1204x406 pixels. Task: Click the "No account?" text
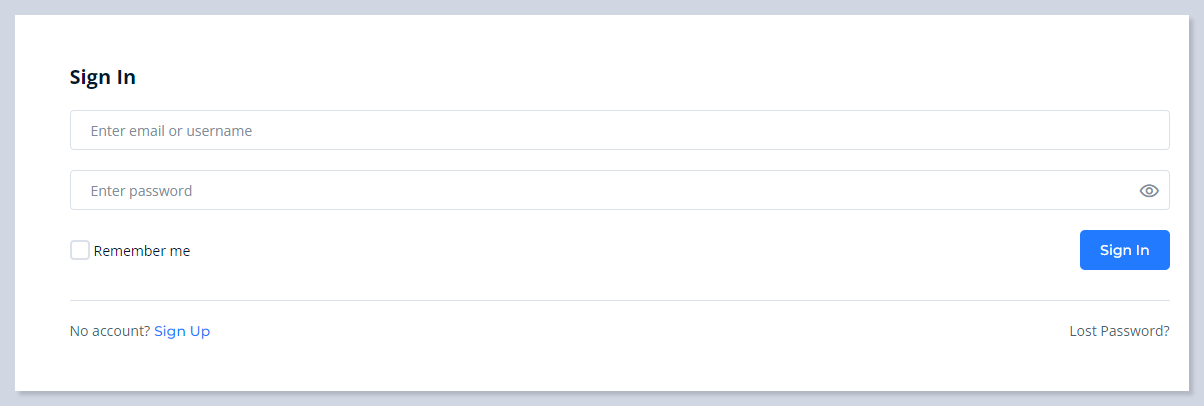point(110,331)
